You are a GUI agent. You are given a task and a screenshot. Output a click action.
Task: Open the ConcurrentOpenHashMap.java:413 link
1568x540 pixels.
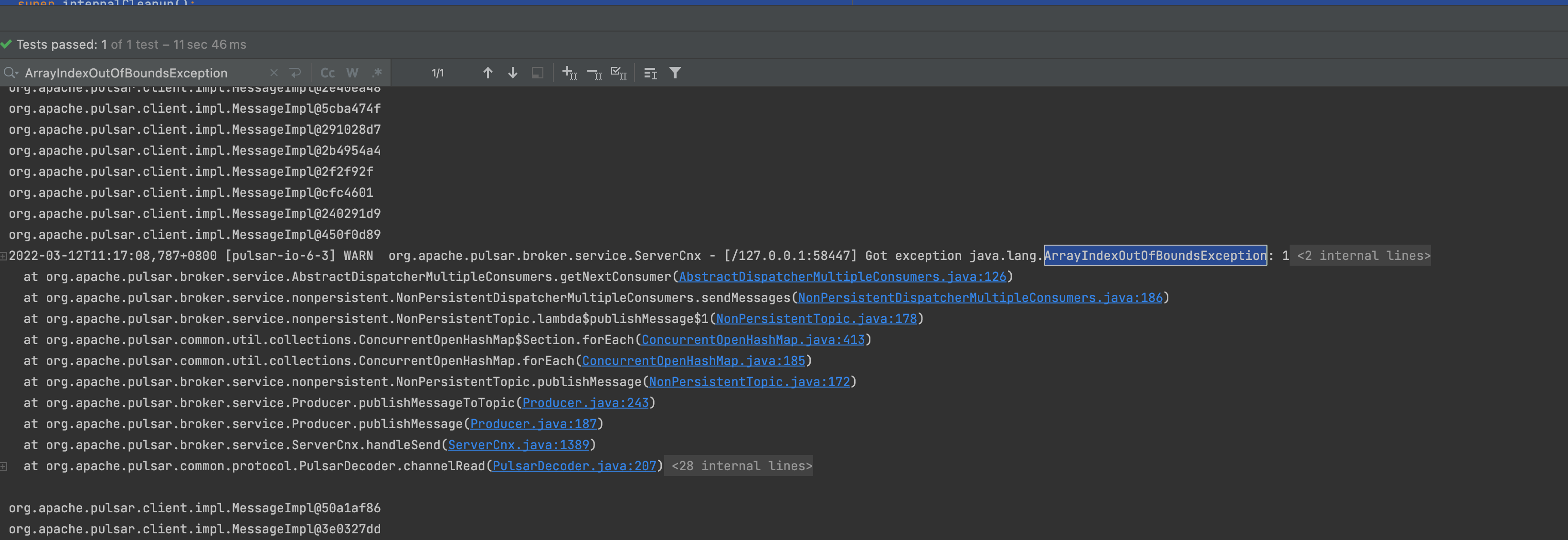click(753, 340)
